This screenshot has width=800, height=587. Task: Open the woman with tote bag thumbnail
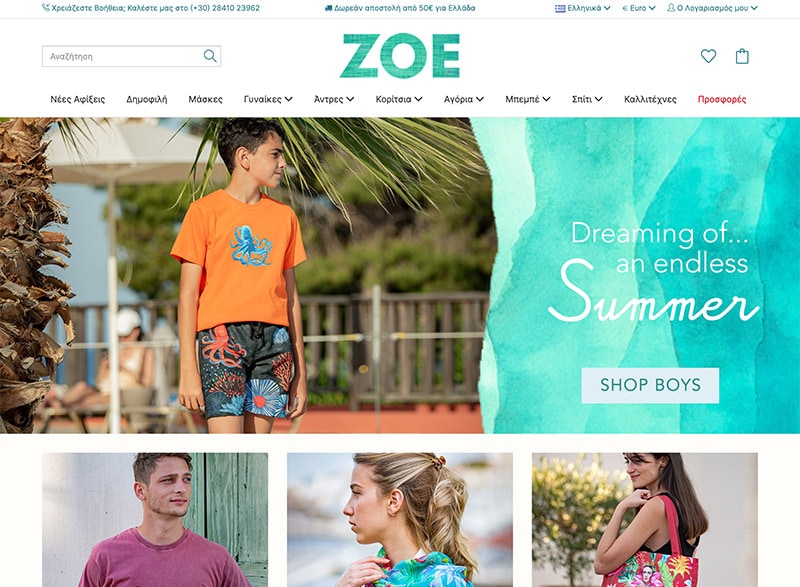(x=644, y=520)
